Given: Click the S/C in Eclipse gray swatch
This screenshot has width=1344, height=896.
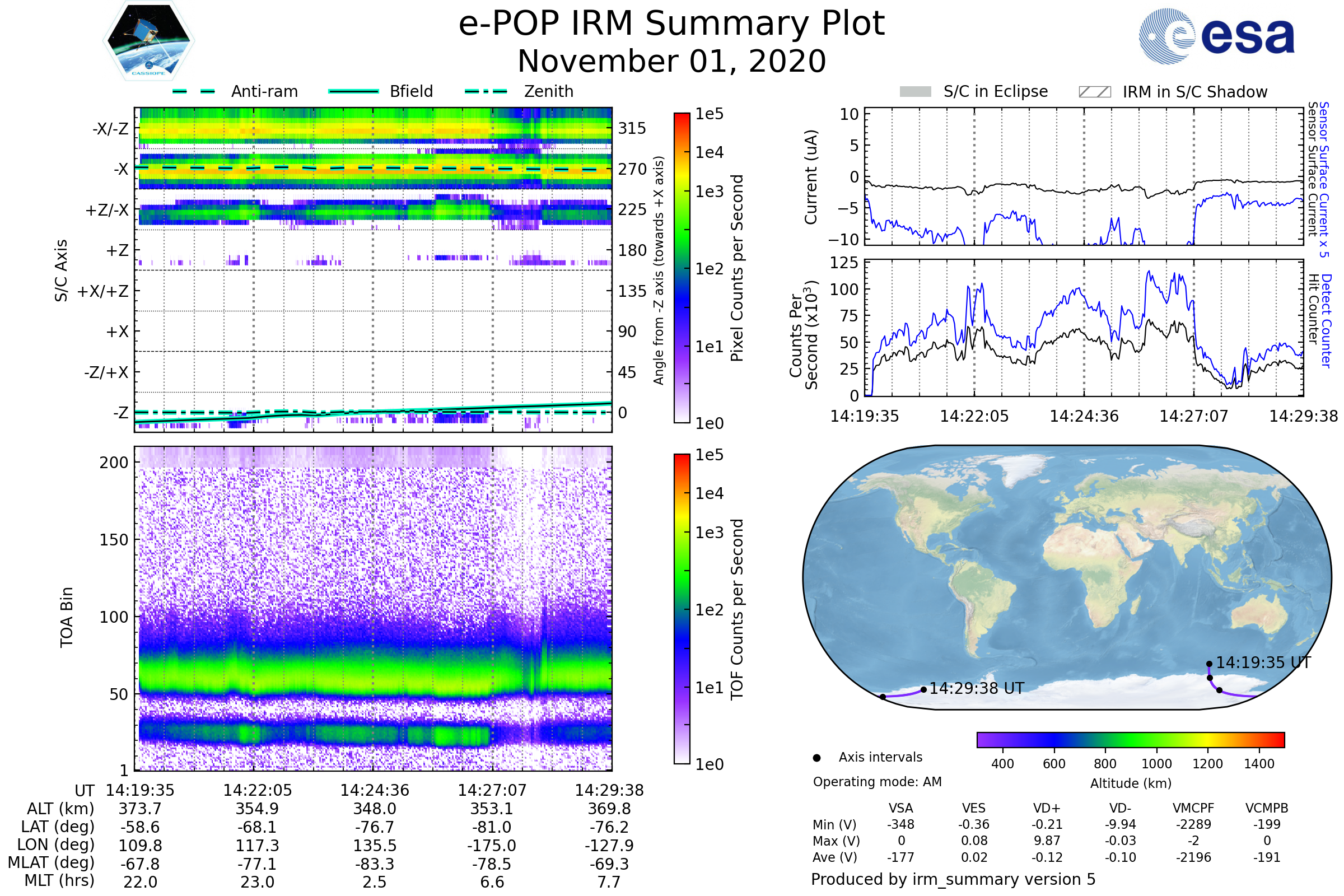Looking at the screenshot, I should point(915,92).
